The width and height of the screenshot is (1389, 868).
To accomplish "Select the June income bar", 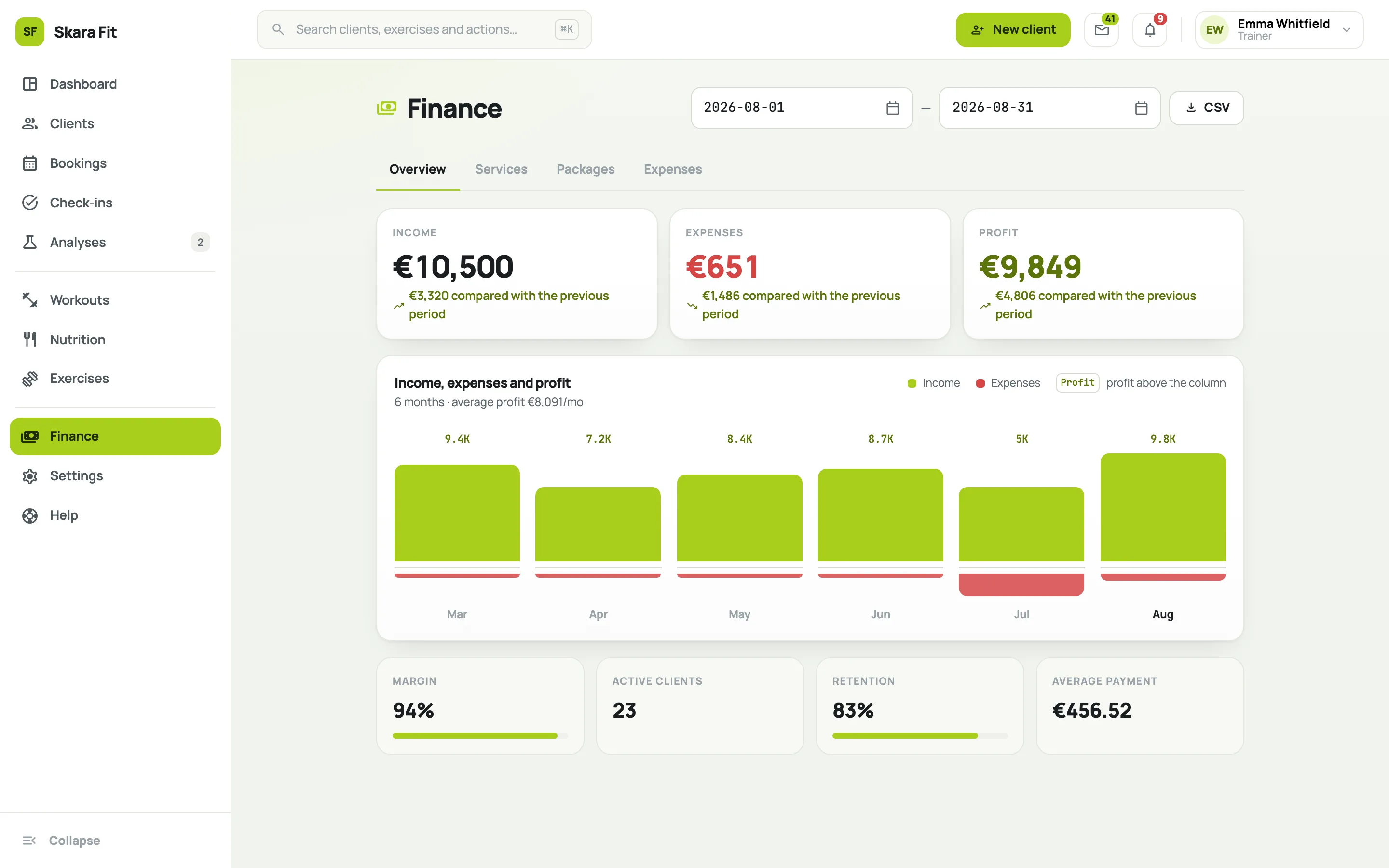I will tap(881, 515).
